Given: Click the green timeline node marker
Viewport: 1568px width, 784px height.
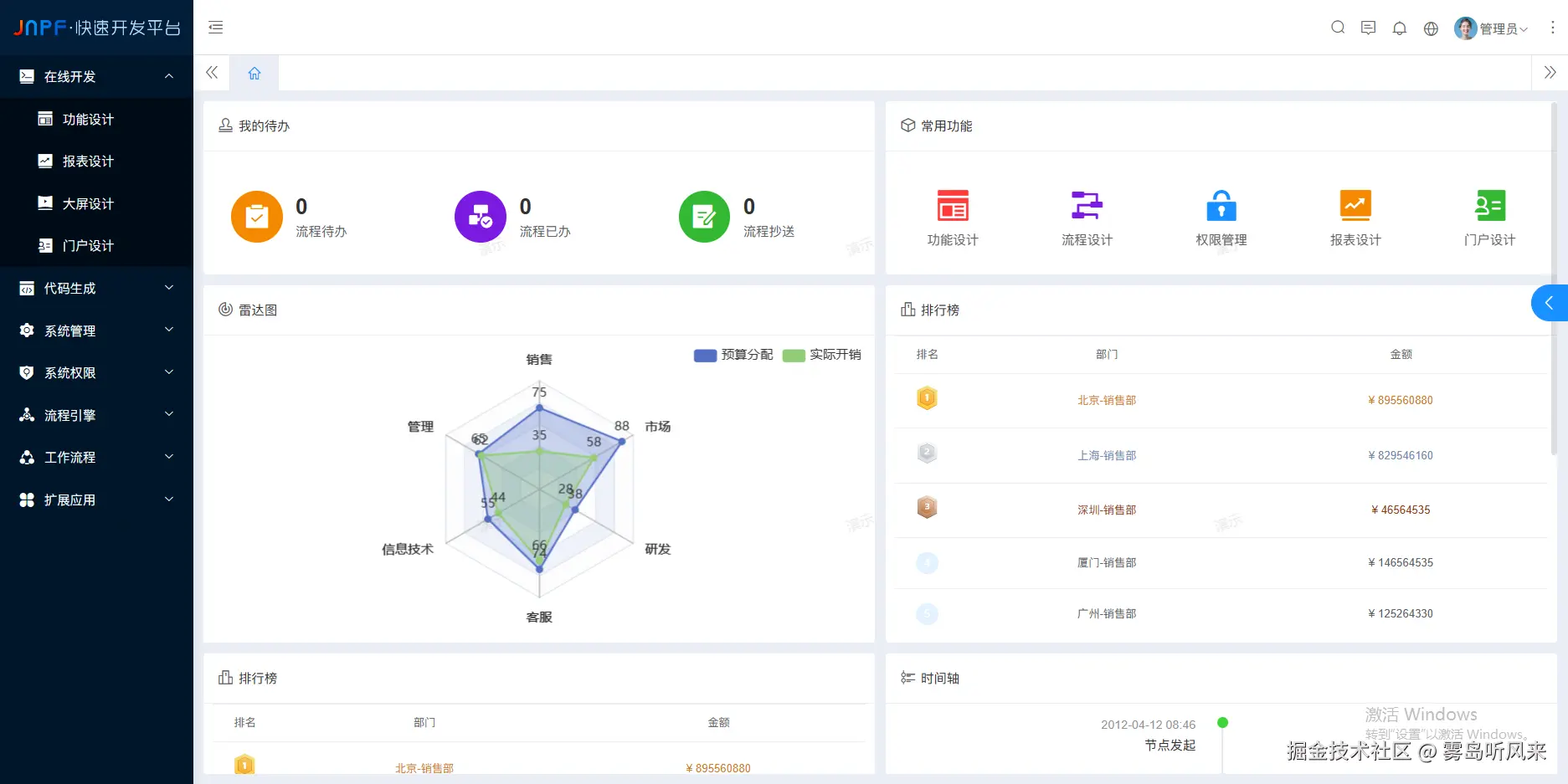Looking at the screenshot, I should pyautogui.click(x=1222, y=722).
